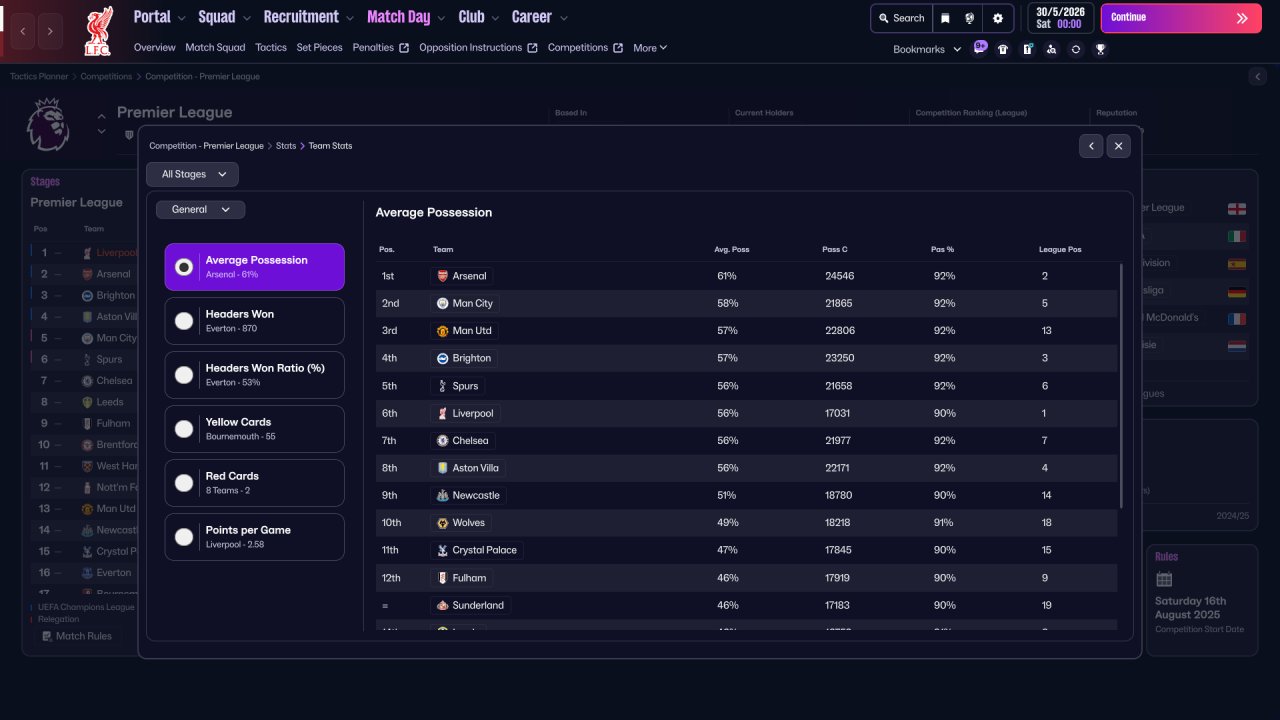The image size is (1280, 720).
Task: Click the Liverpool club crest logo
Action: tap(97, 31)
